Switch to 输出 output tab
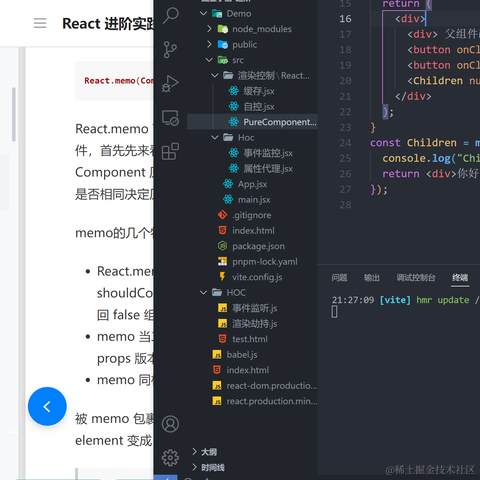The height and width of the screenshot is (480, 480). pos(372,278)
